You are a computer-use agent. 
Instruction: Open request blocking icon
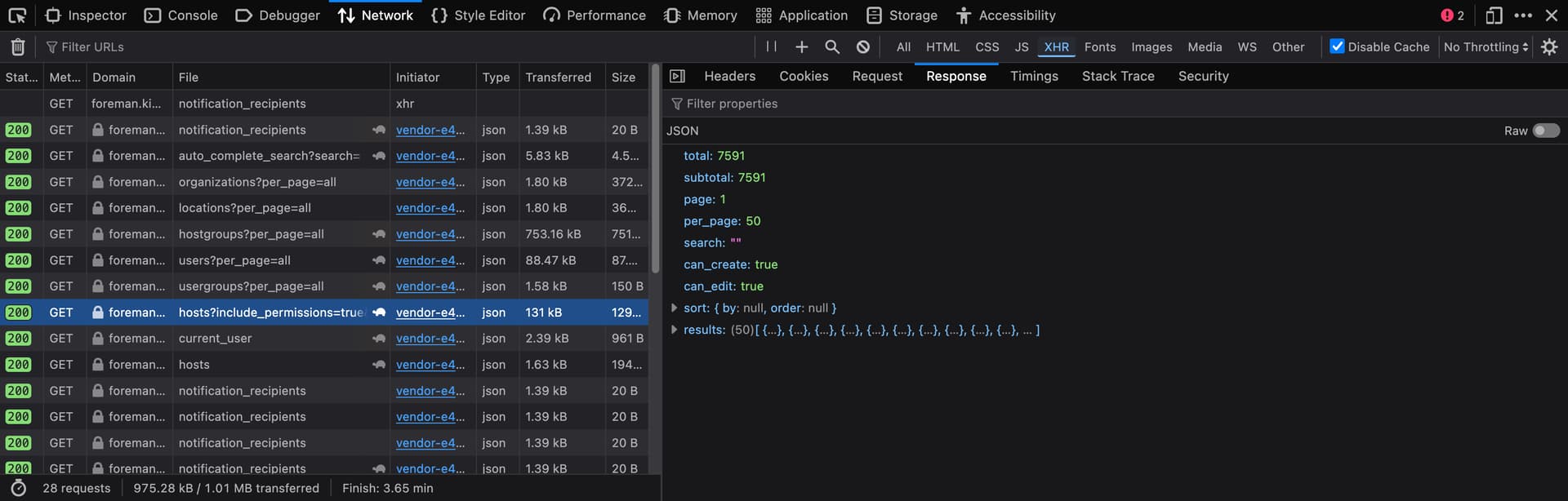click(862, 47)
